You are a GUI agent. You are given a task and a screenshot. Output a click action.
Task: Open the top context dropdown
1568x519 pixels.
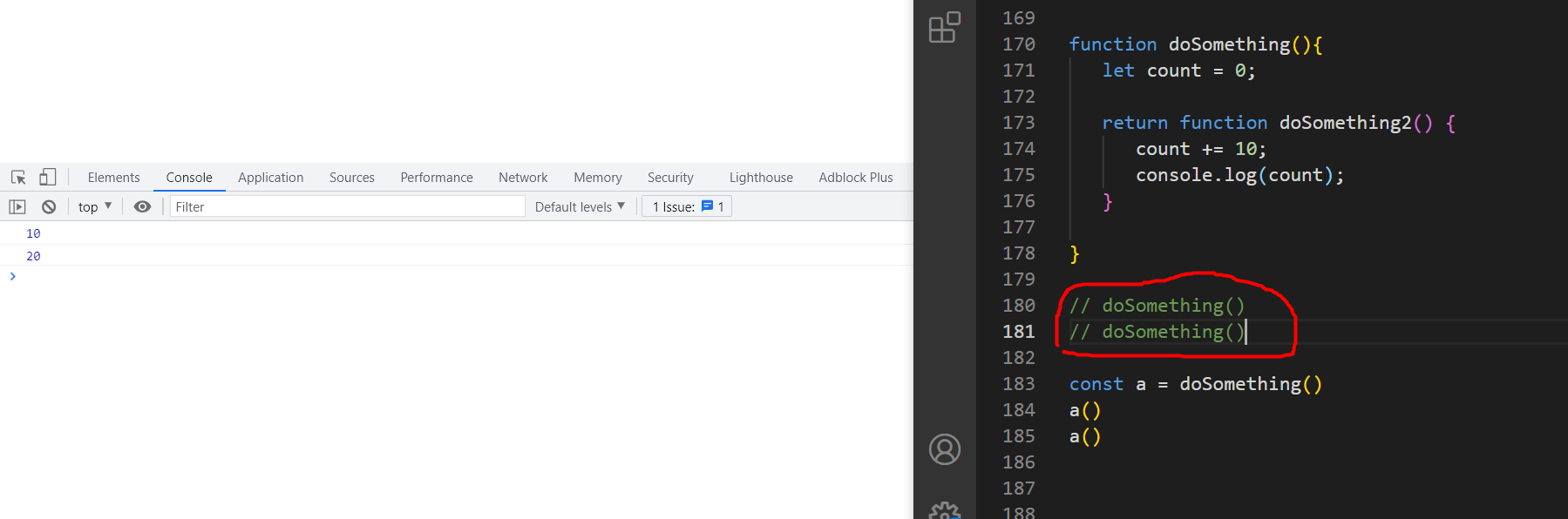click(x=95, y=206)
